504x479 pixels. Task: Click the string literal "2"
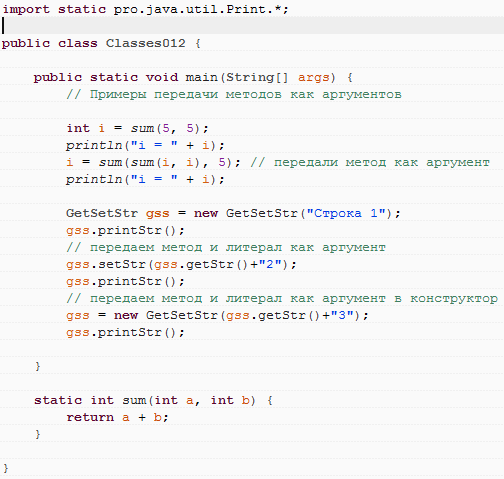coord(270,264)
